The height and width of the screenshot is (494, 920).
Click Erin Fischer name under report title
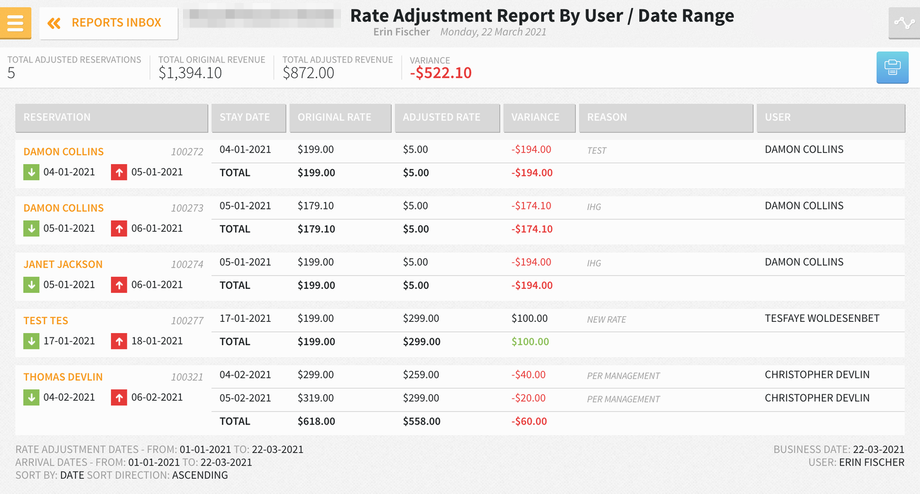pos(402,32)
